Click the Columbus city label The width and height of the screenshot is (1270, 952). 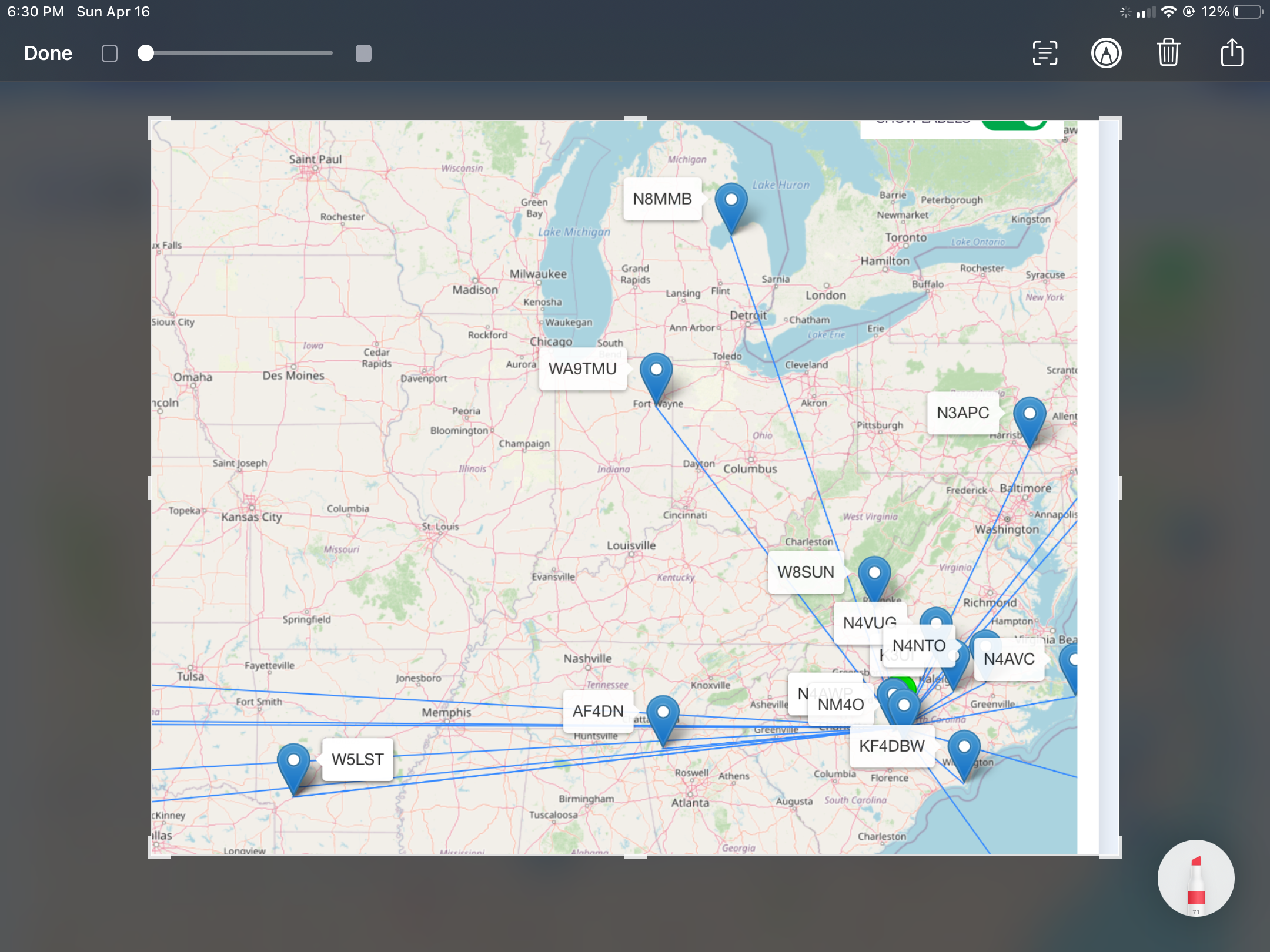(750, 469)
